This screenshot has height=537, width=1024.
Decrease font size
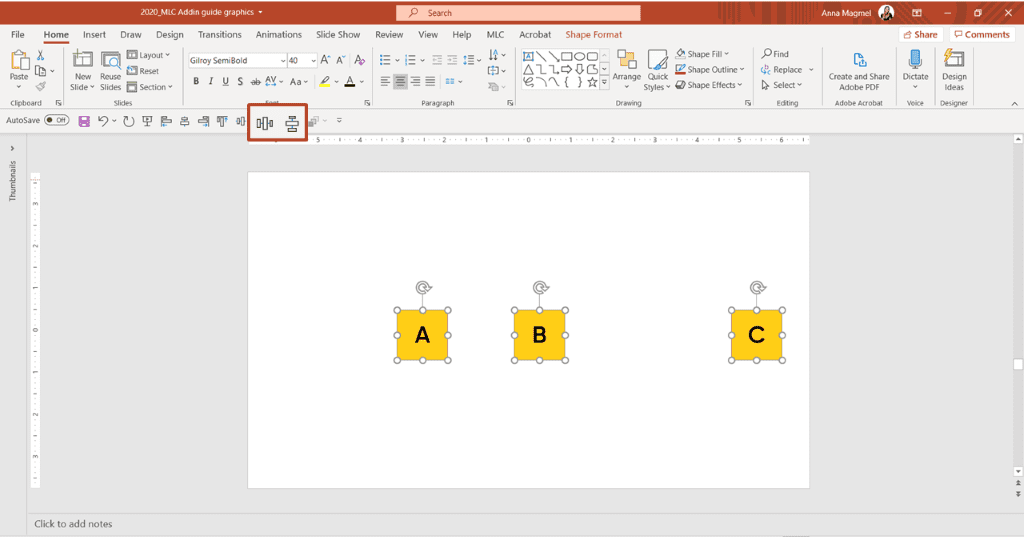(340, 60)
